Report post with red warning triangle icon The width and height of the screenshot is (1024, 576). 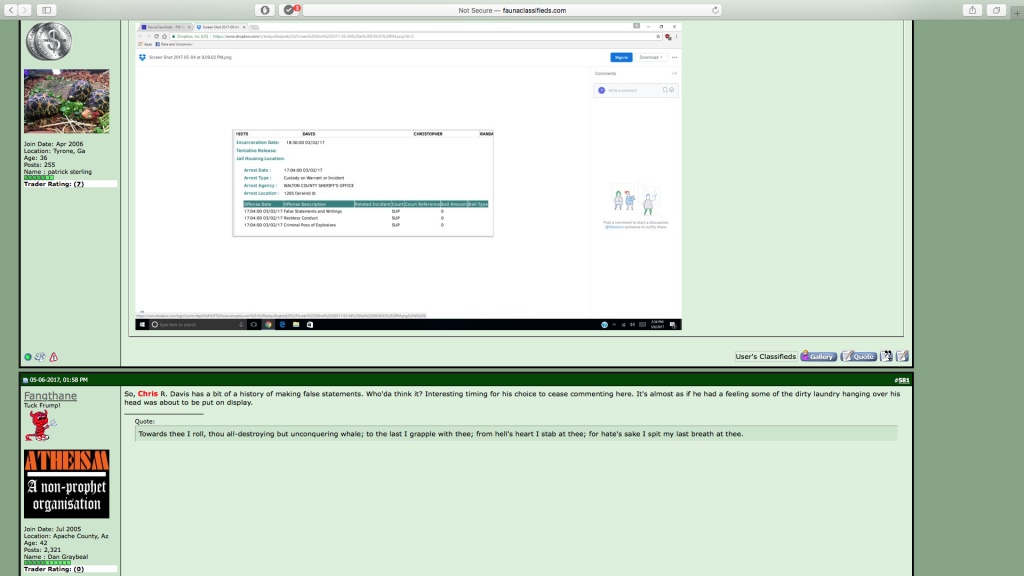tap(54, 357)
